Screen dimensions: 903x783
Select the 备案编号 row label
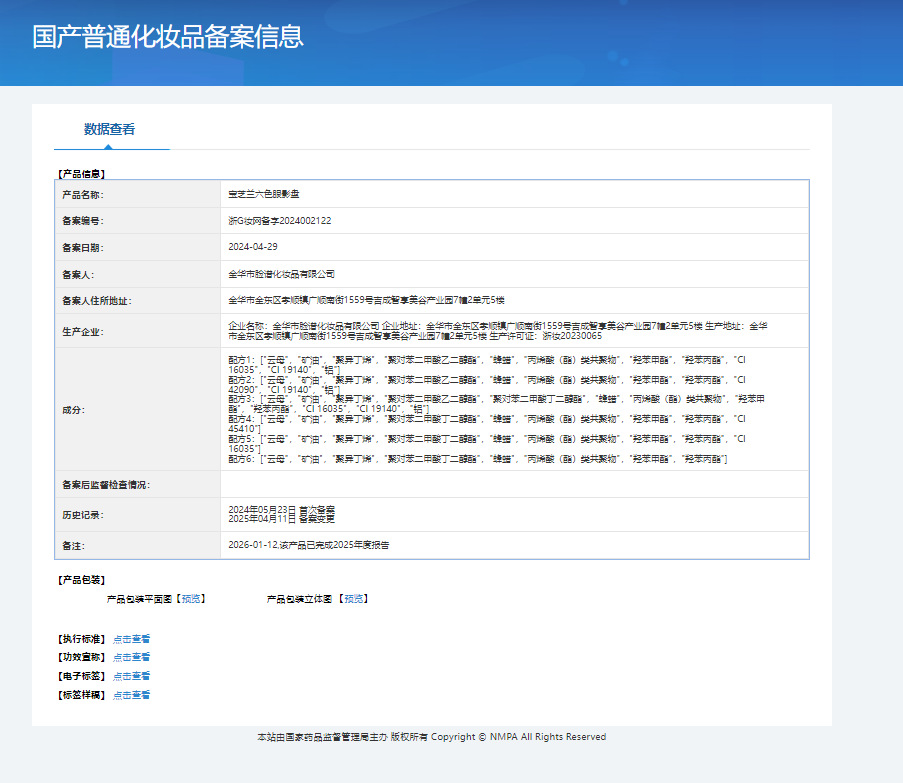(x=83, y=221)
